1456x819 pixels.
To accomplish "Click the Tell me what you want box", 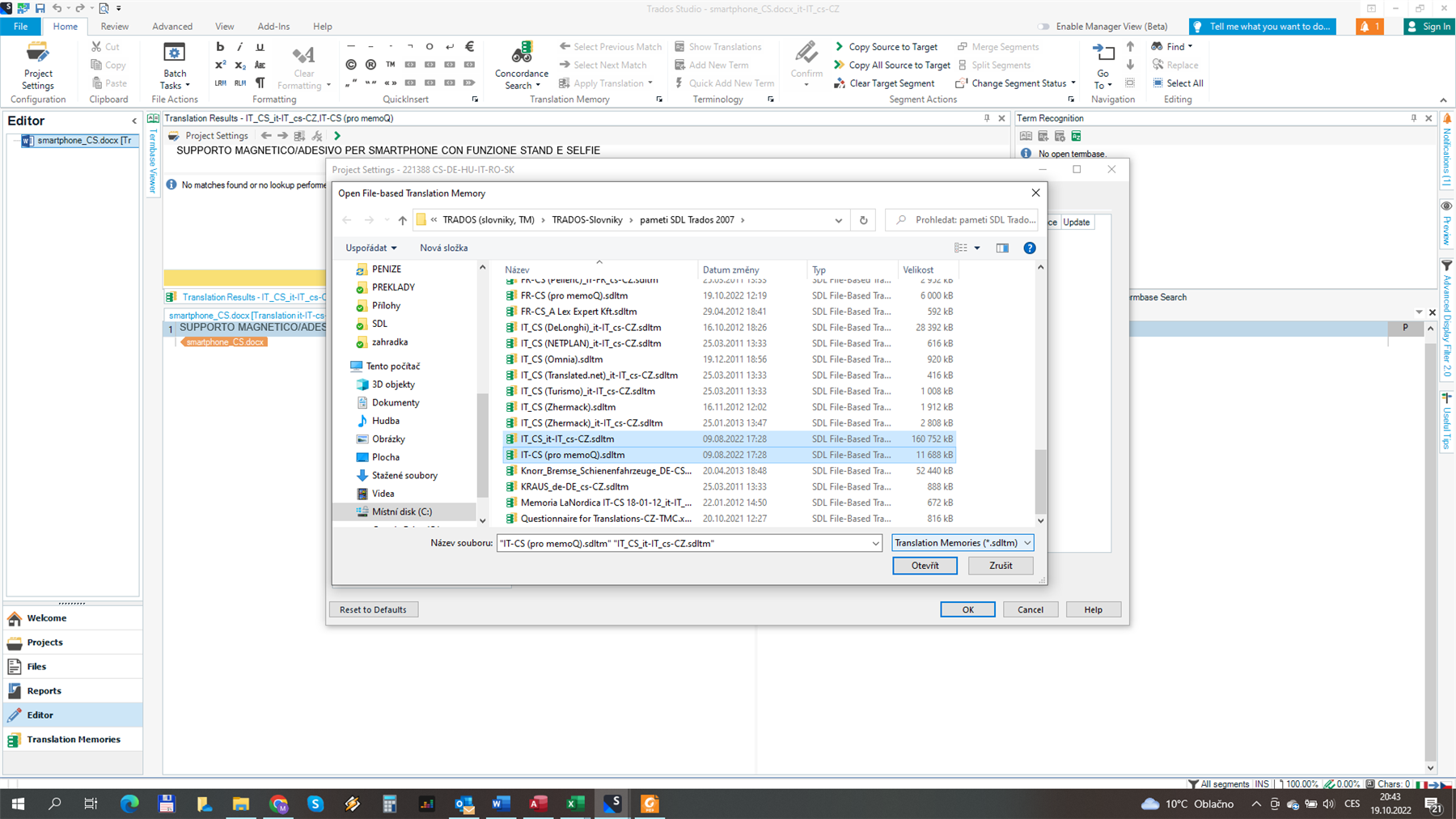I will (1262, 27).
